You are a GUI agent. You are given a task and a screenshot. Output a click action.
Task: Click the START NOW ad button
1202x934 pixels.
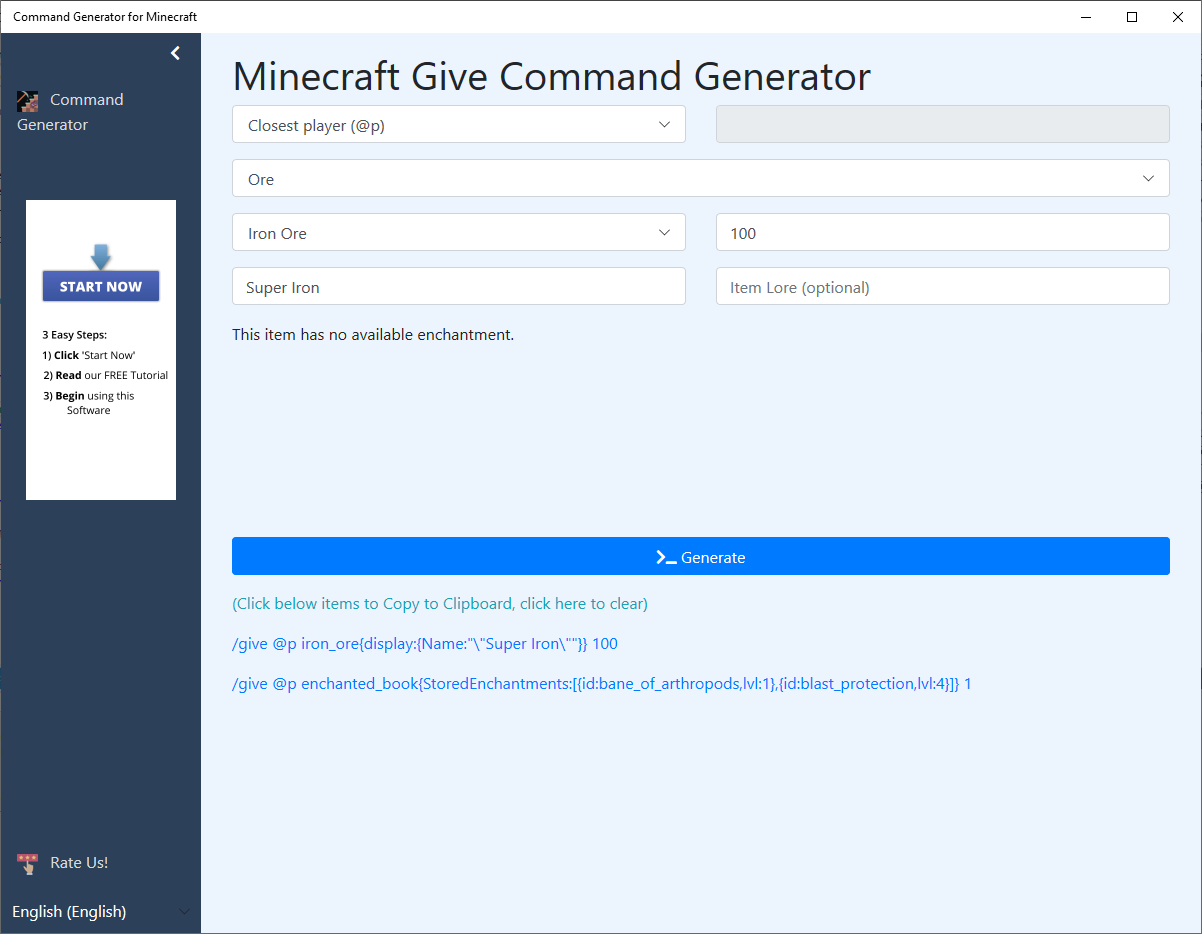click(x=101, y=286)
